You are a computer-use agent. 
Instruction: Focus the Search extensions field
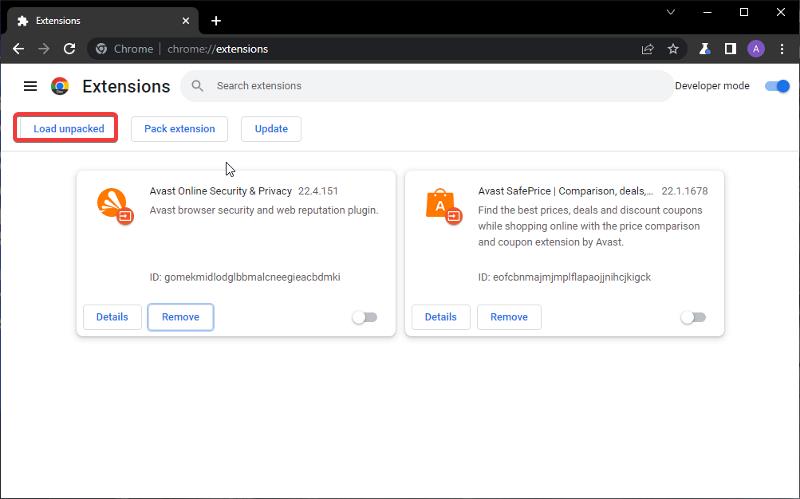[430, 86]
